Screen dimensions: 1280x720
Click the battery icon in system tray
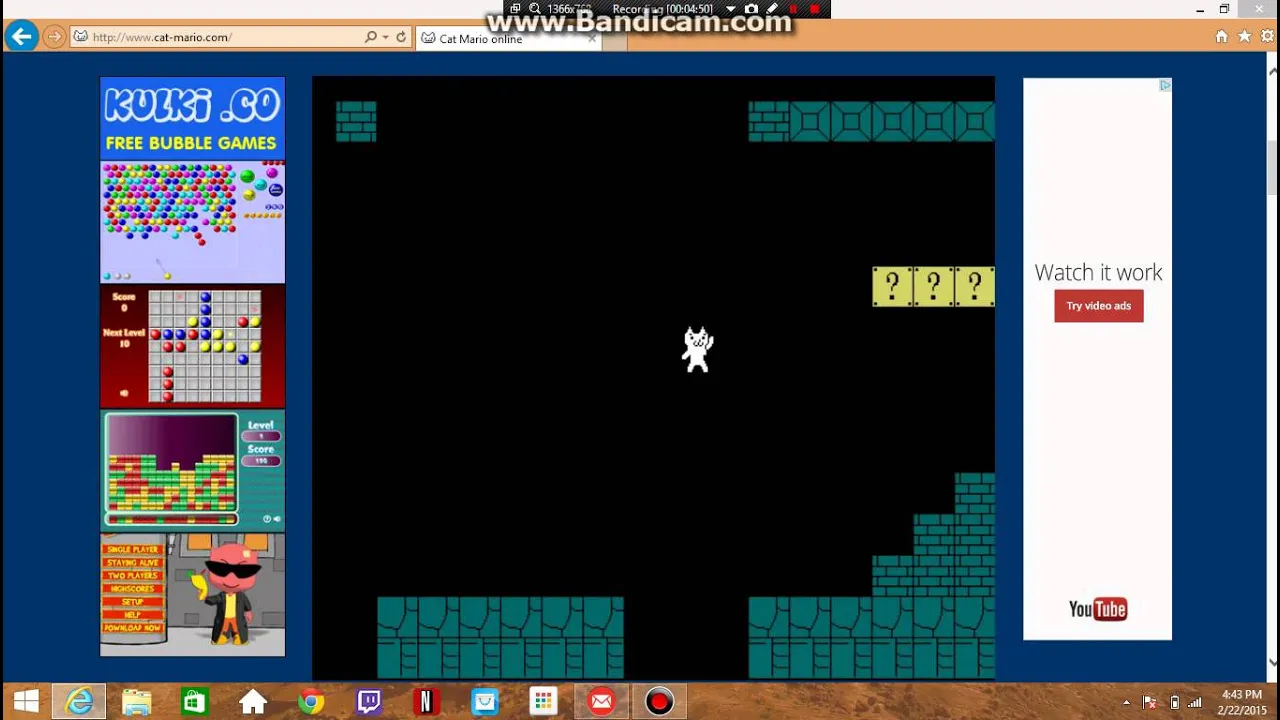(x=1174, y=702)
